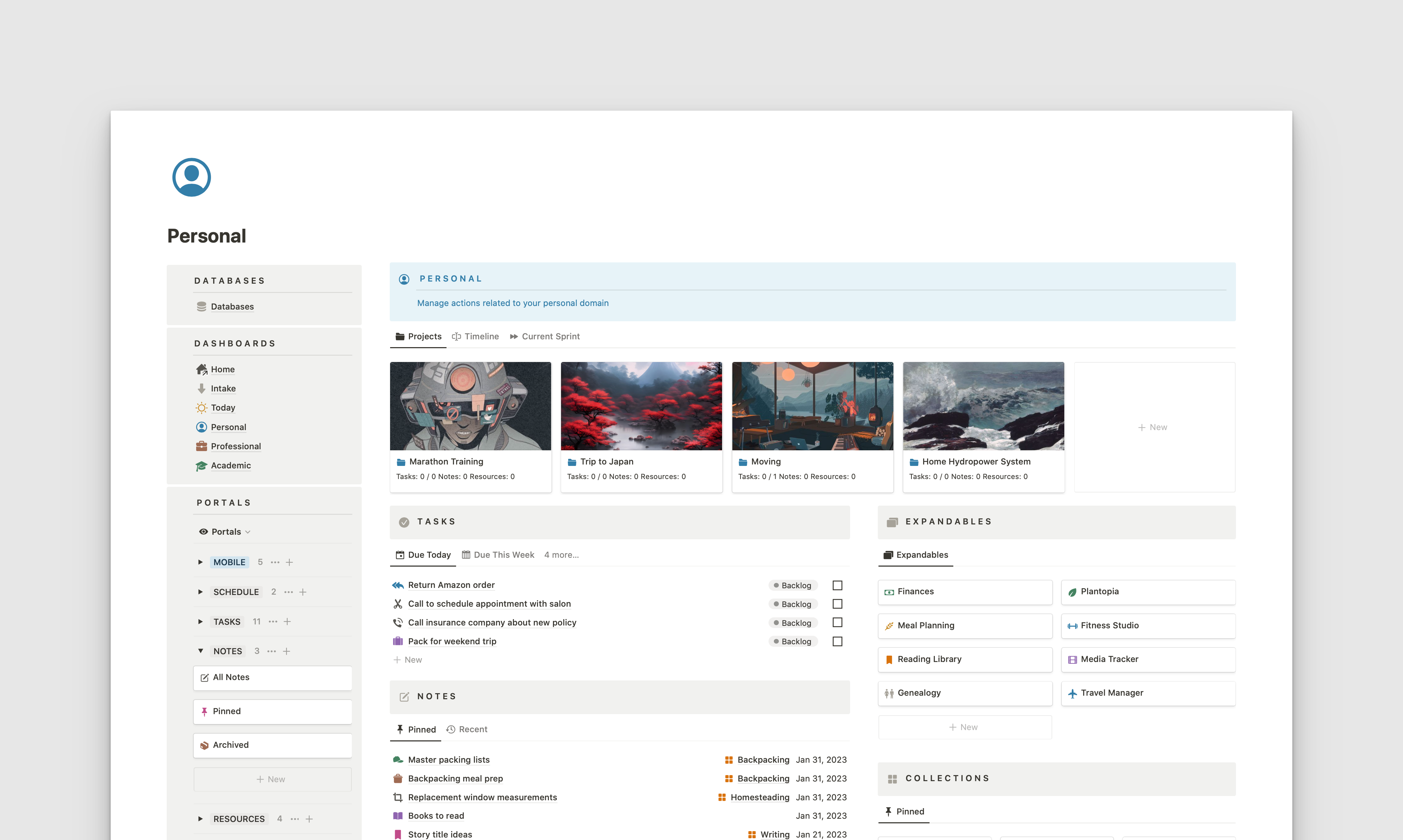Switch to the Timeline tab

(475, 336)
